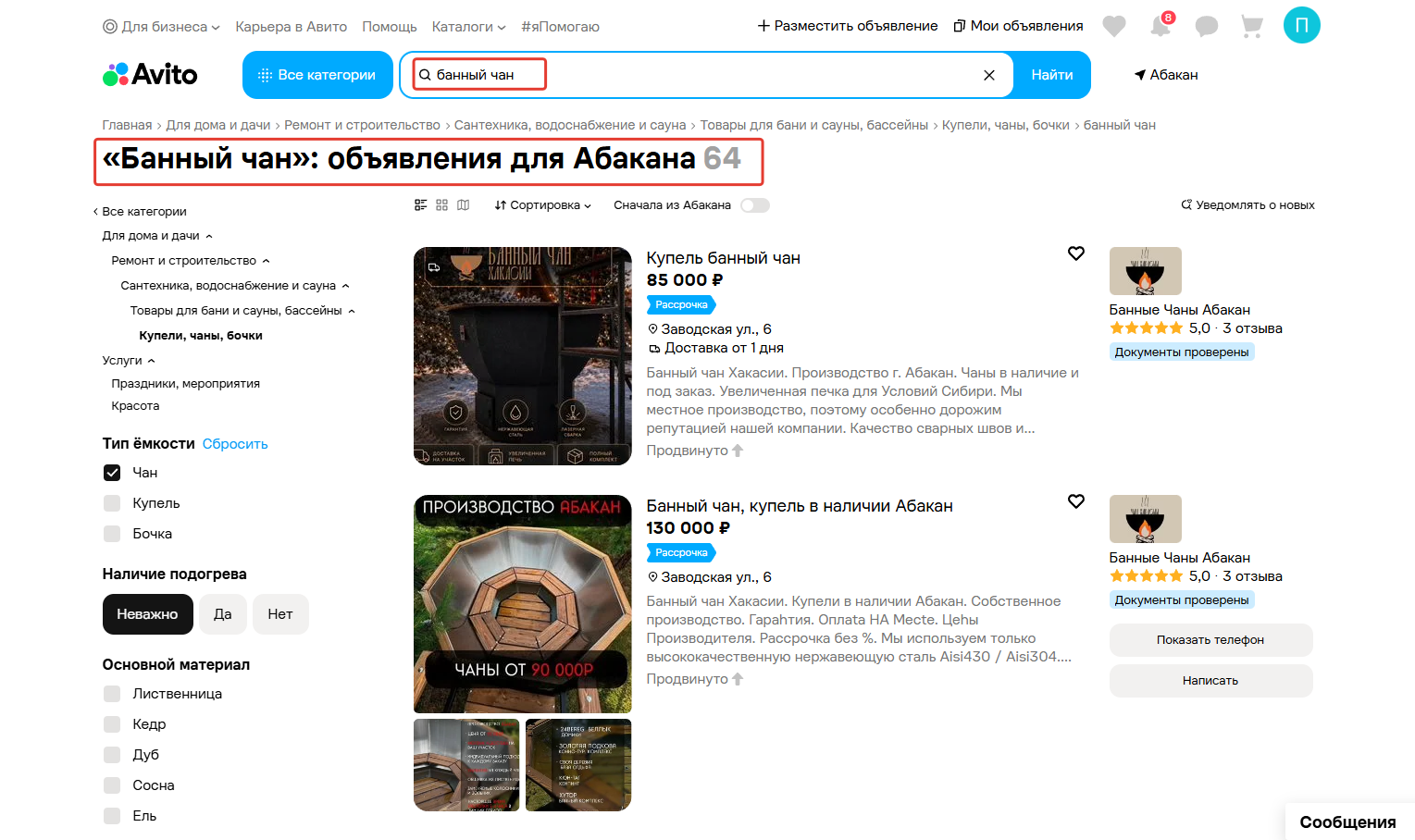Viewport: 1415px width, 840px height.
Task: Click the blue 'Все категории' button
Action: click(317, 75)
